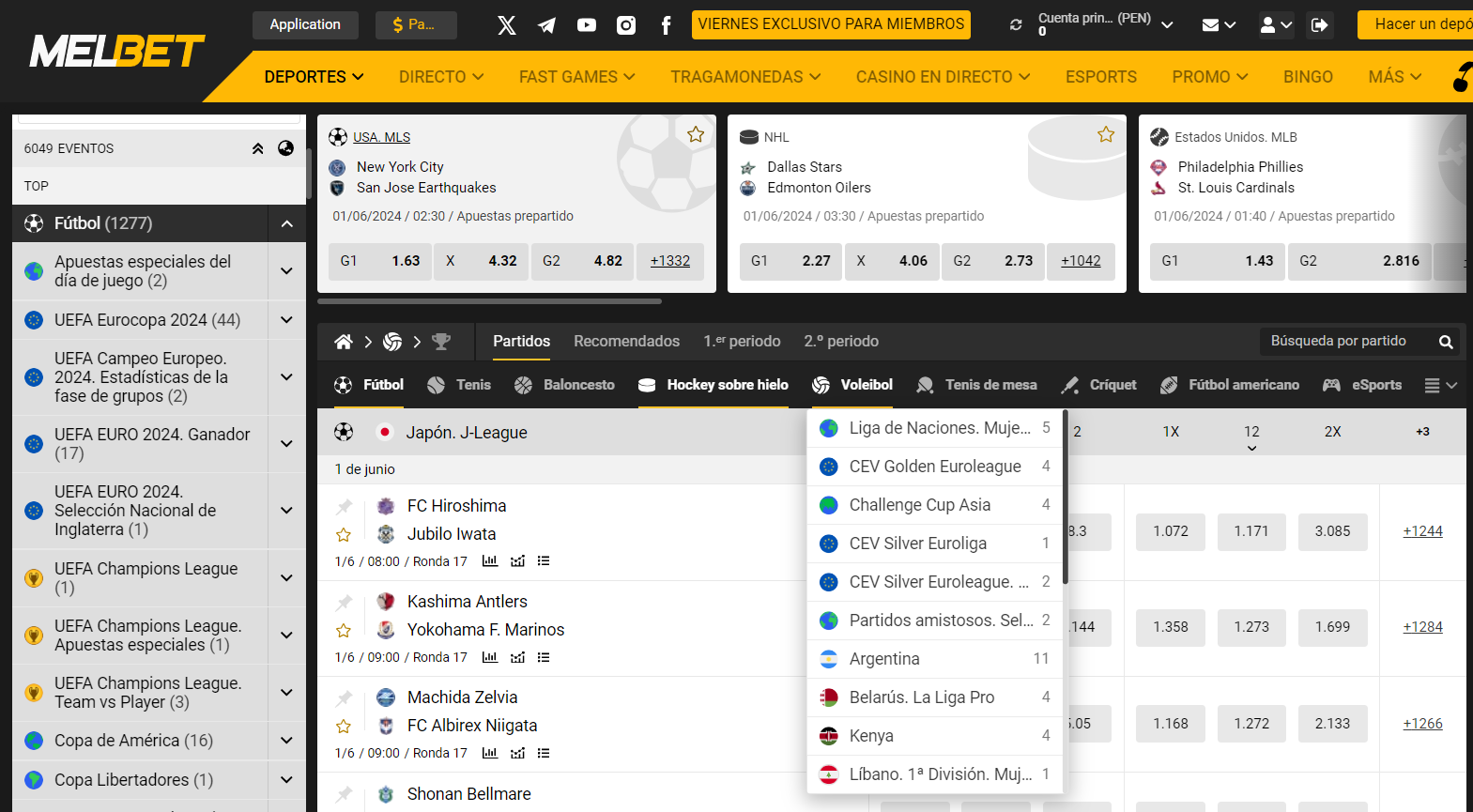Switch to Recomendados tab
Viewport: 1473px width, 812px height.
point(626,342)
